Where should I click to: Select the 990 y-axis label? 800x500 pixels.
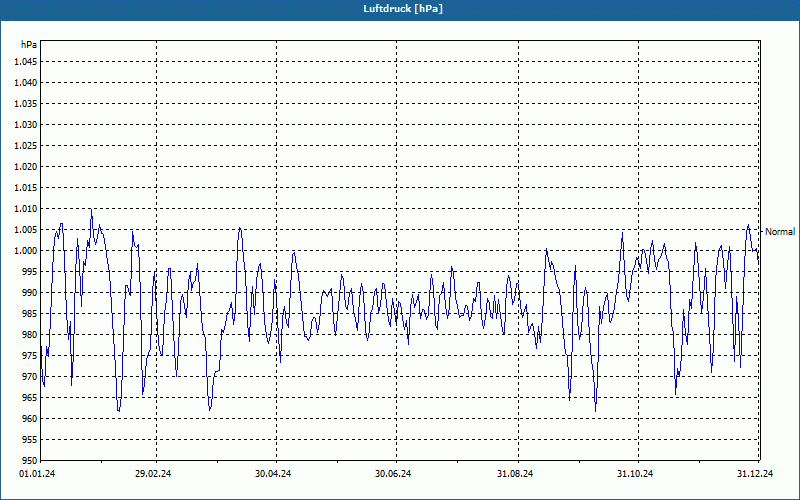tap(30, 292)
